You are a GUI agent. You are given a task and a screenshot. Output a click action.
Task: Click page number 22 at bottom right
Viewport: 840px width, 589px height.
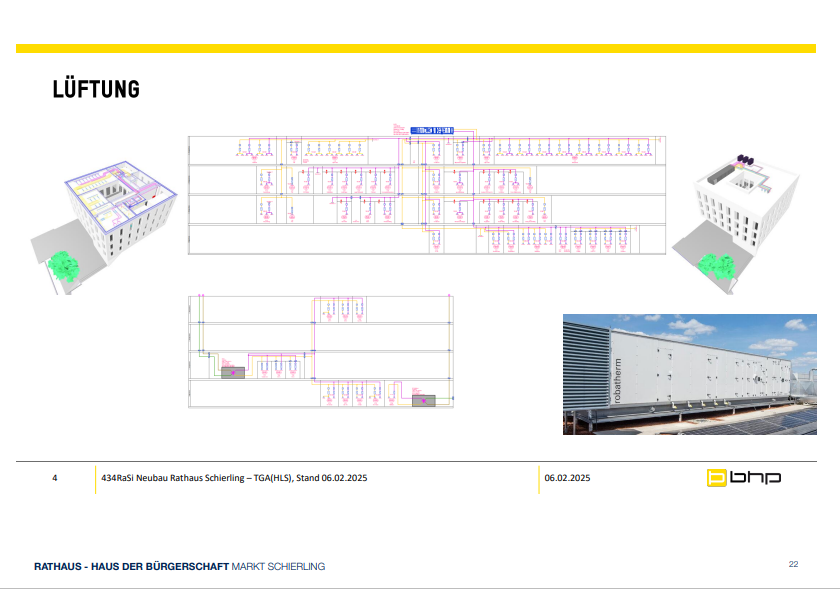793,564
